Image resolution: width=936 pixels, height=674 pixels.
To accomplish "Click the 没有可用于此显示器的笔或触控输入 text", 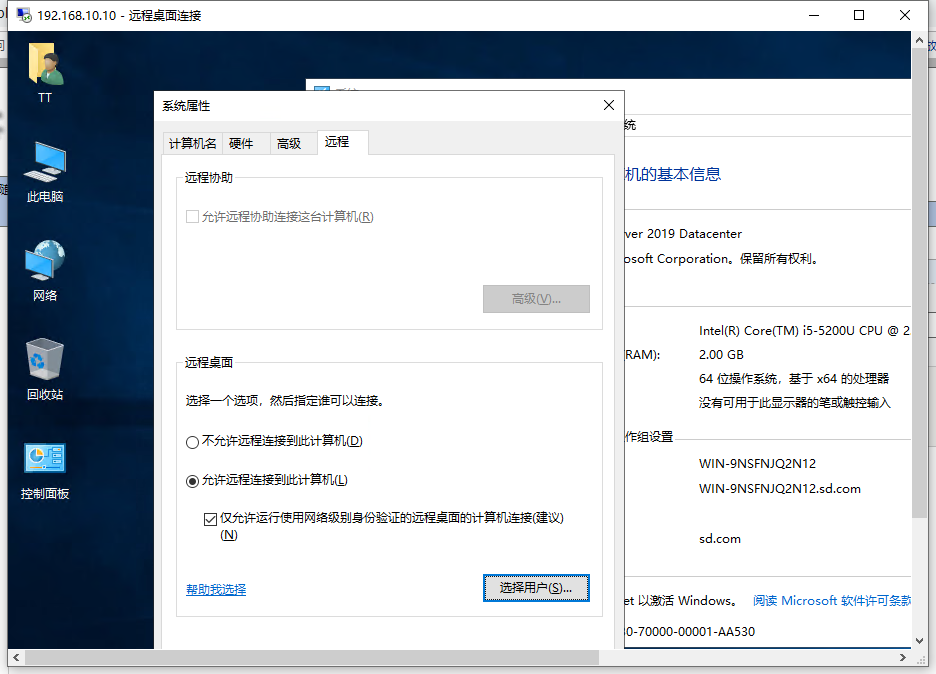I will pos(795,402).
